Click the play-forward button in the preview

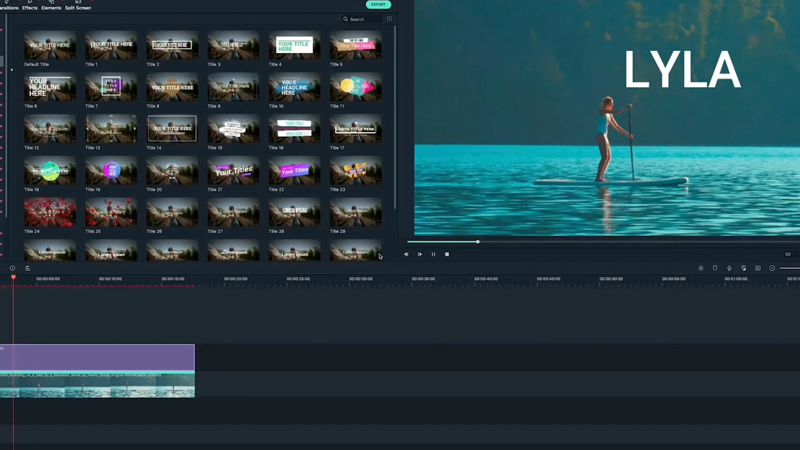(x=420, y=254)
